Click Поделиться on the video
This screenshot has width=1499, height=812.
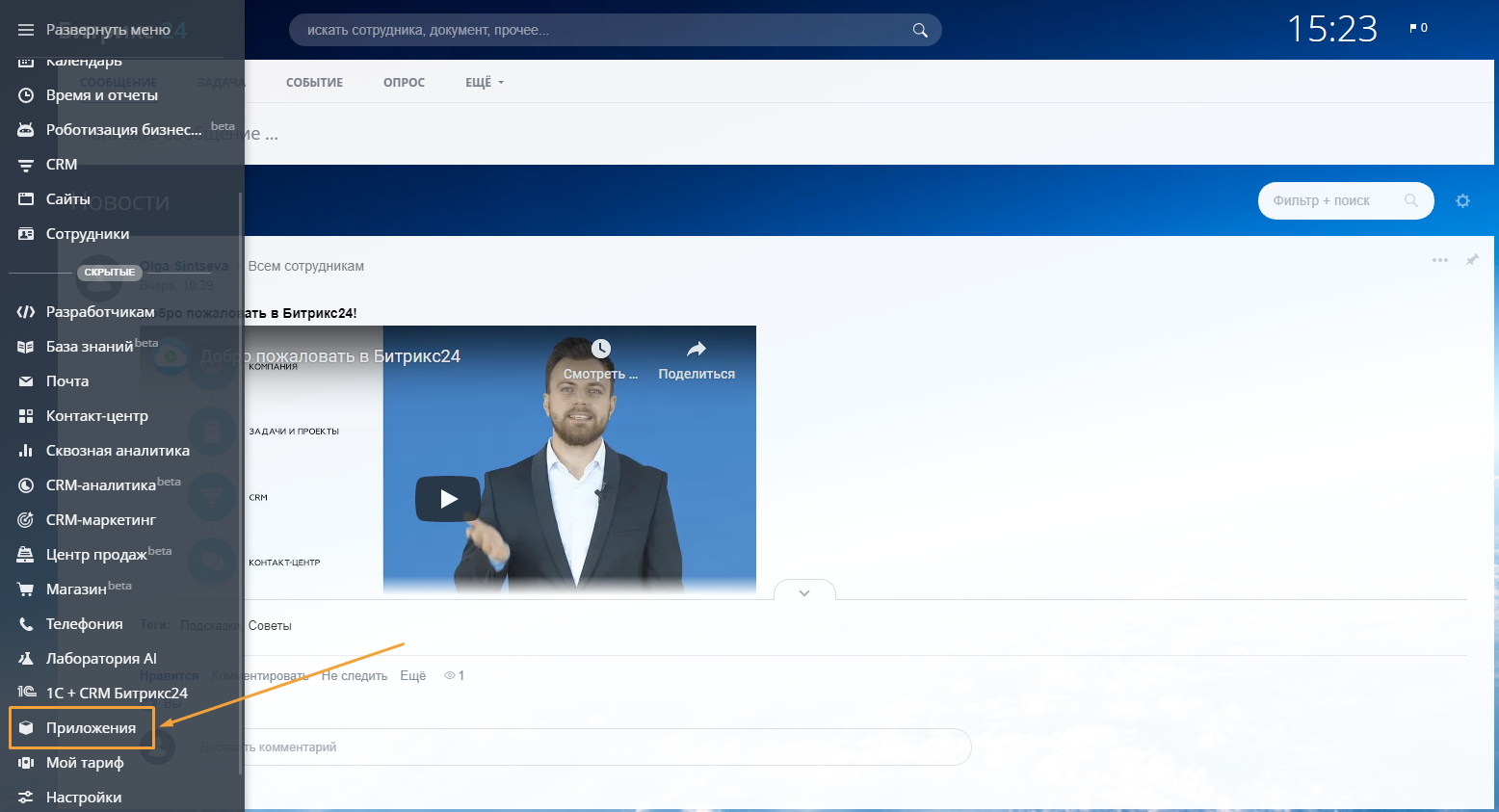(x=697, y=360)
